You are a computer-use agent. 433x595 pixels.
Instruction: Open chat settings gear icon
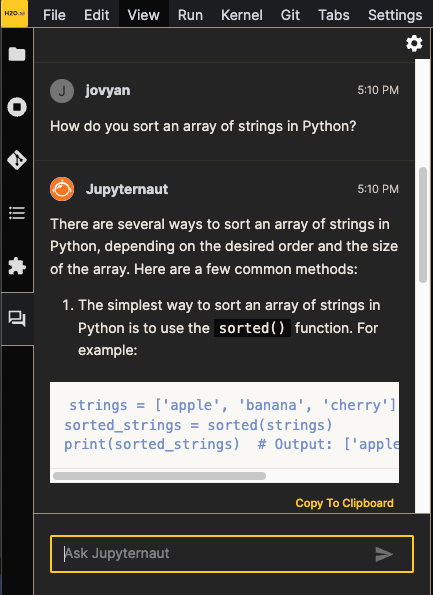[414, 44]
